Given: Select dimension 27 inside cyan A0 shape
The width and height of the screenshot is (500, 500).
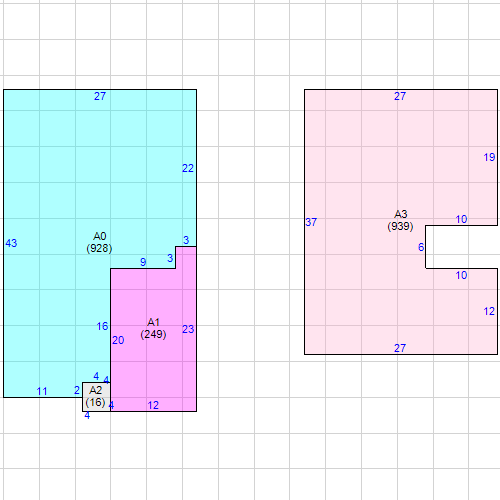Looking at the screenshot, I should 100,96.
